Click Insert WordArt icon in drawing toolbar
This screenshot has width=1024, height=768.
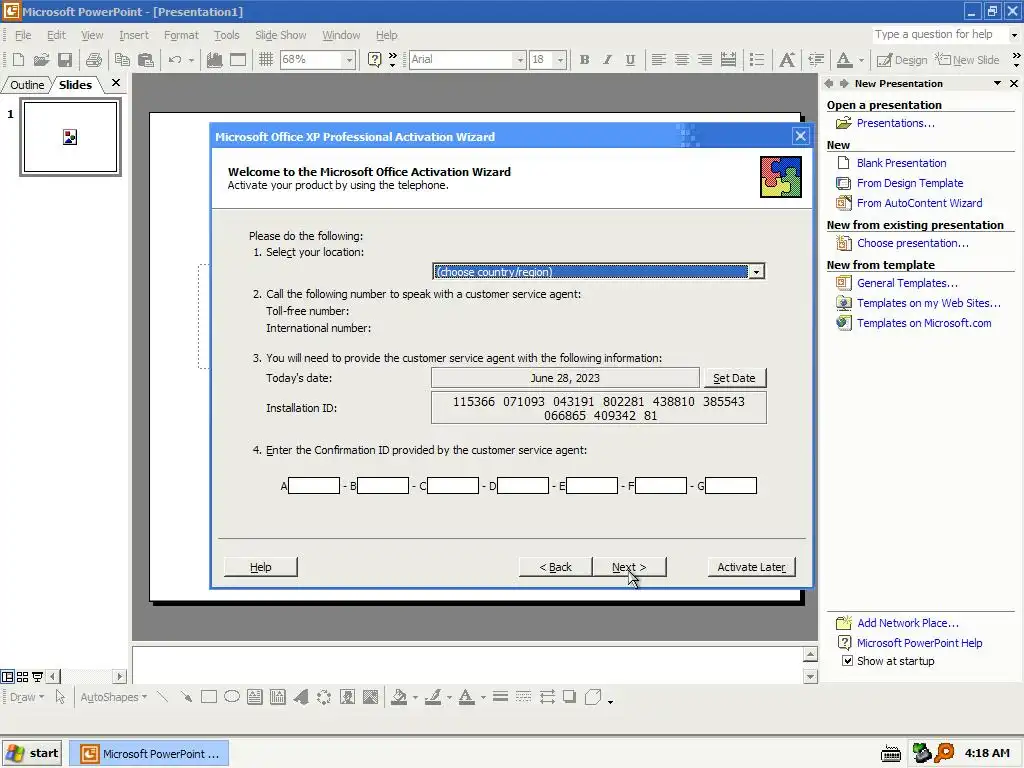301,697
